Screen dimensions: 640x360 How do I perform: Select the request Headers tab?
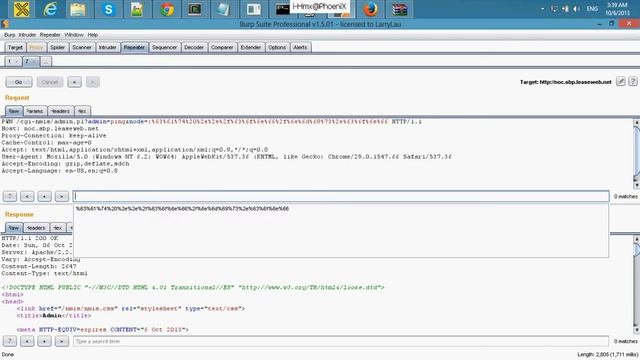pos(61,111)
